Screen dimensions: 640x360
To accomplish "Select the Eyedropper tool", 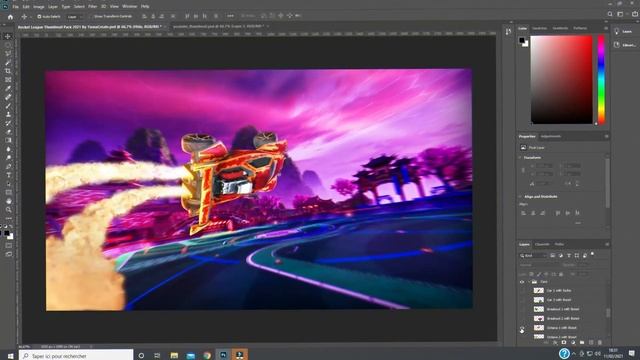I will coord(8,89).
